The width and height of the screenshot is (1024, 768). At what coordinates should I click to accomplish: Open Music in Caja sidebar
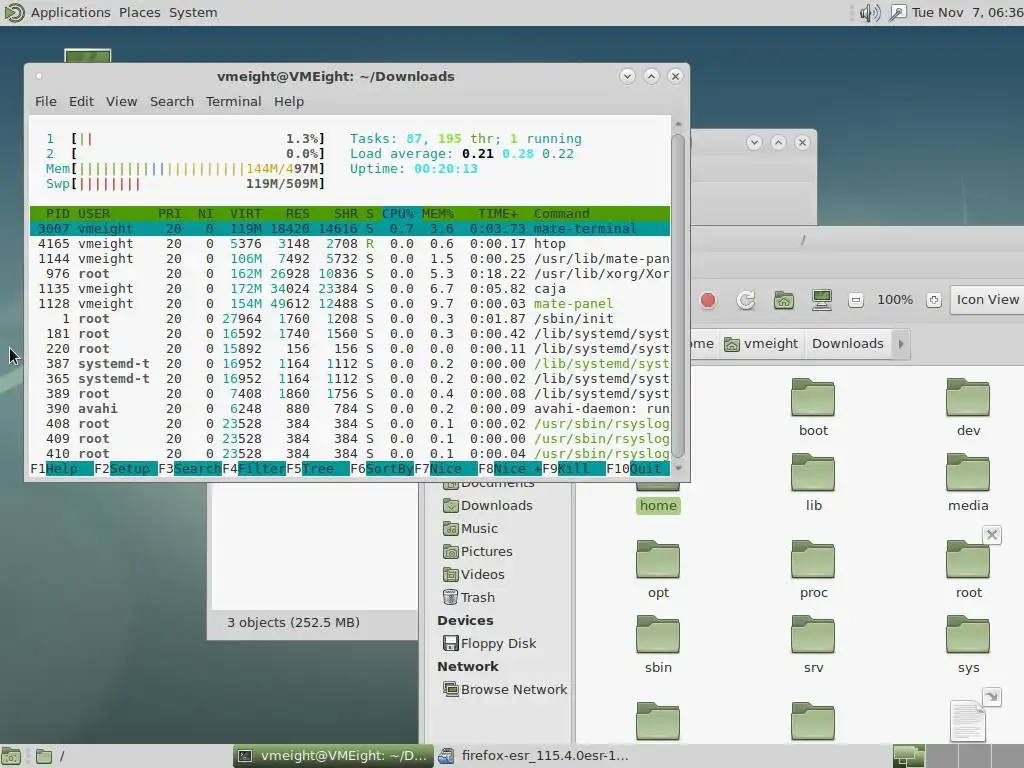470,528
